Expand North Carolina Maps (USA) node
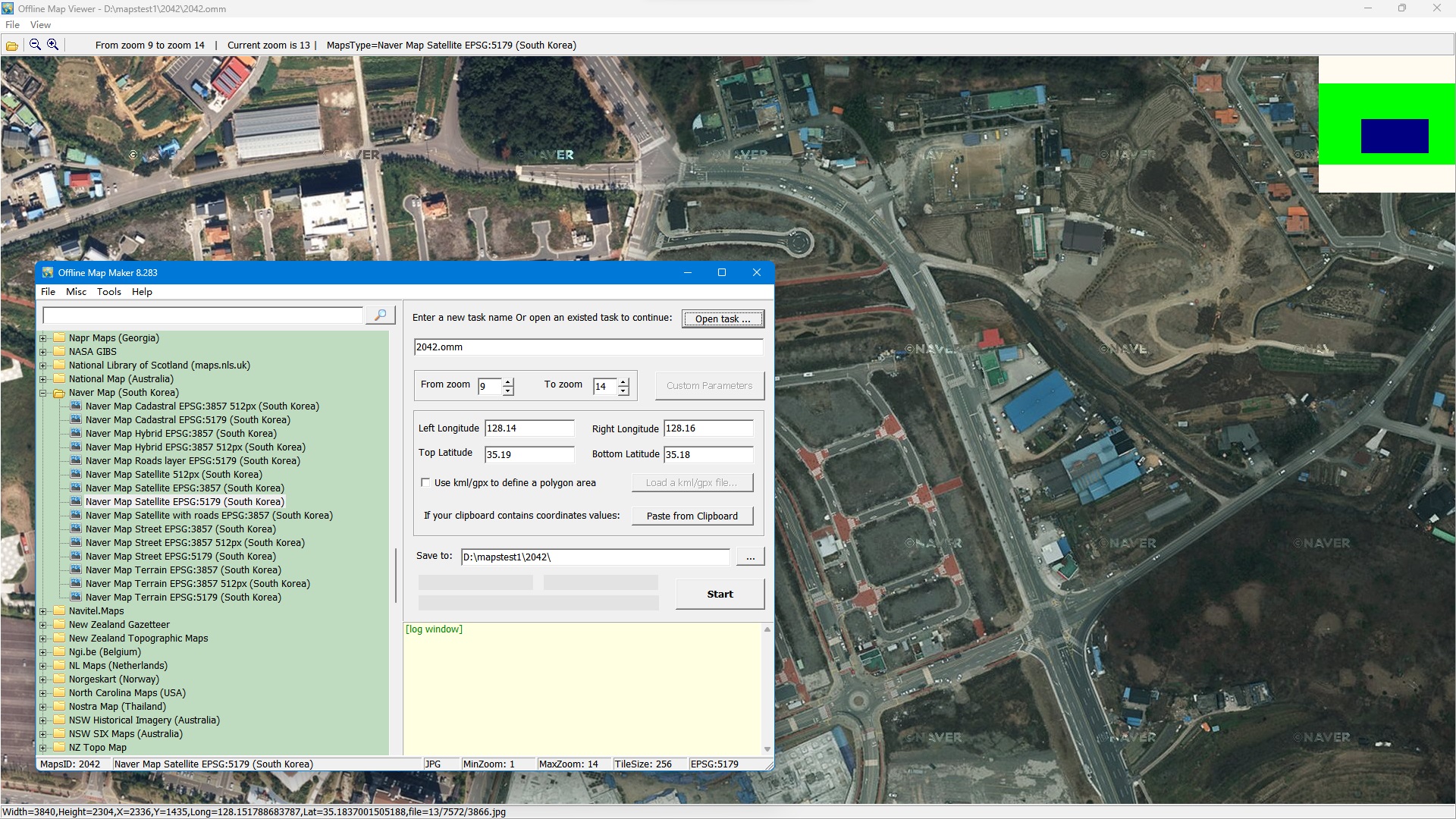Screen dimensions: 1456x819 click(43, 693)
